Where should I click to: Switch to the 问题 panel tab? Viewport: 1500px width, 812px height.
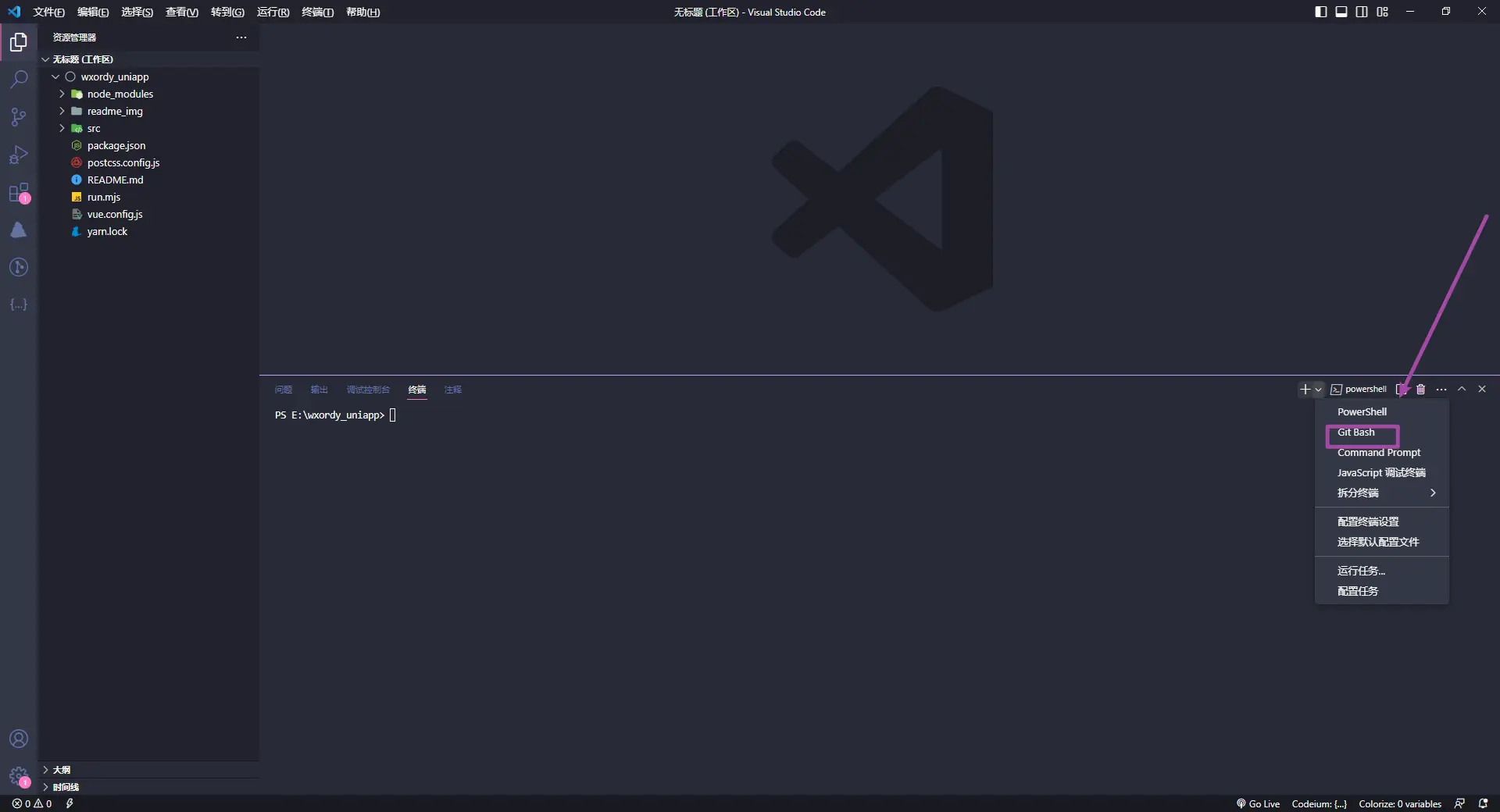click(x=284, y=390)
